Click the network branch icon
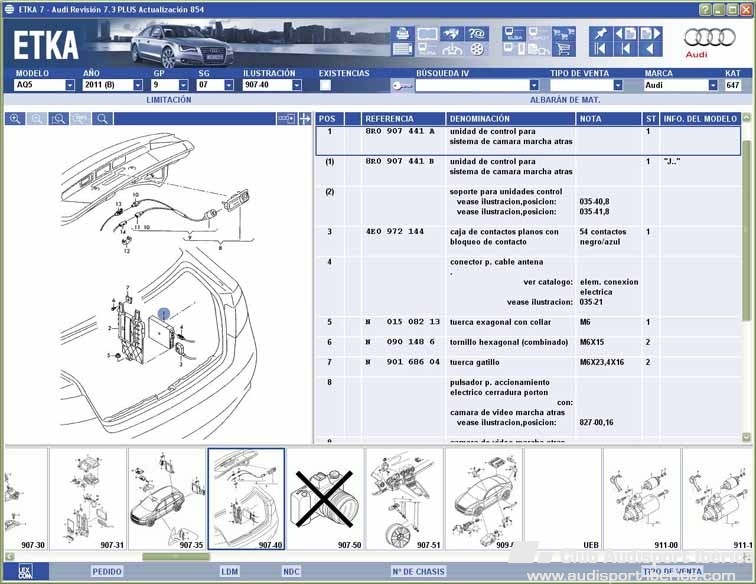756x584 pixels. coord(452,49)
